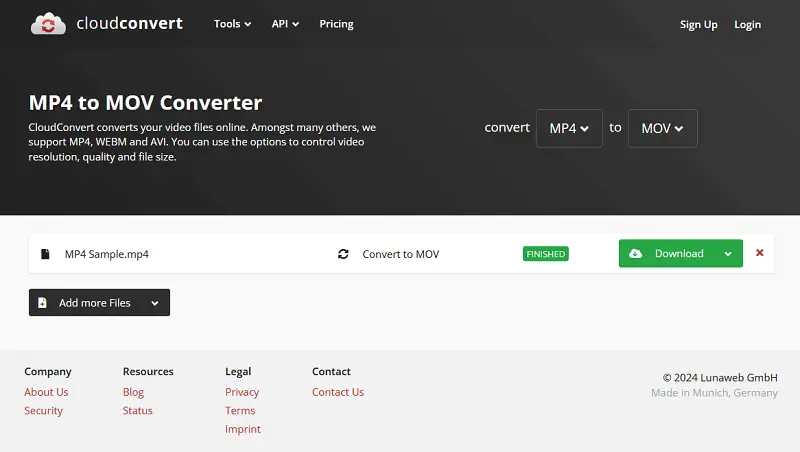Viewport: 800px width, 452px height.
Task: Click the Contact footer heading
Action: [x=331, y=371]
